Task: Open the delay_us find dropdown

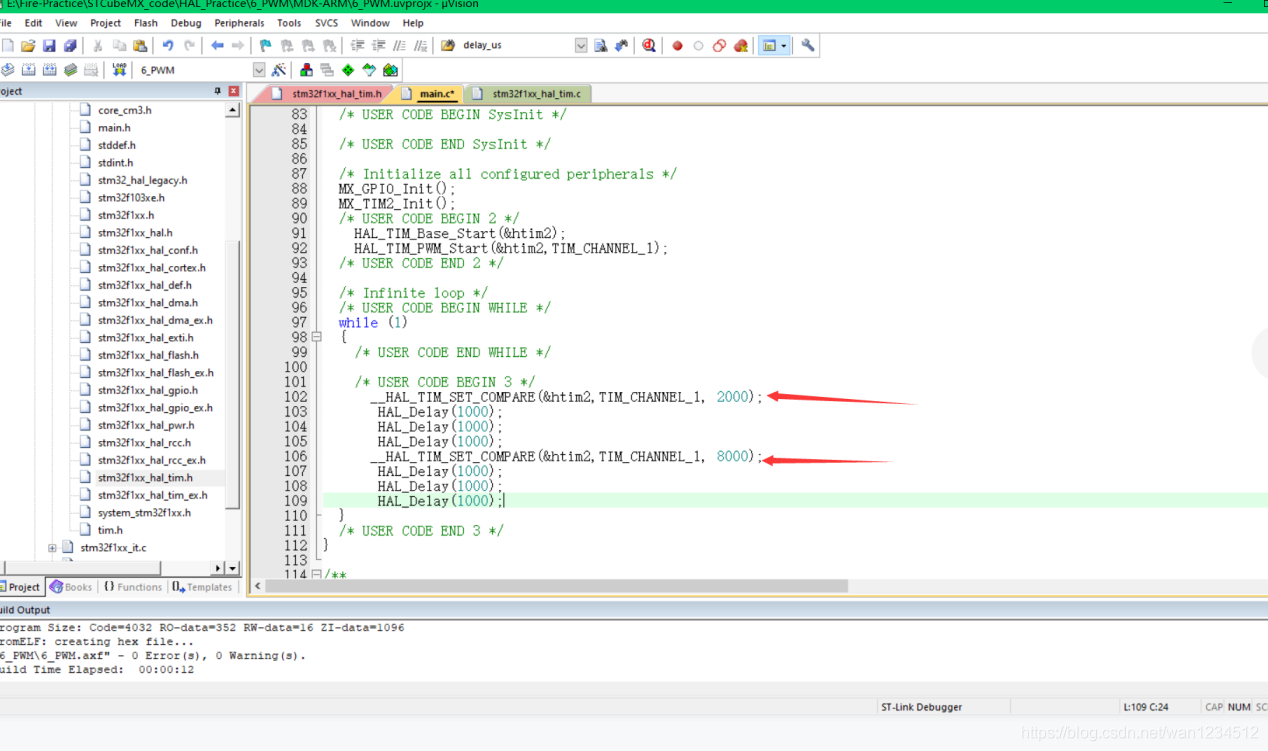Action: point(581,46)
